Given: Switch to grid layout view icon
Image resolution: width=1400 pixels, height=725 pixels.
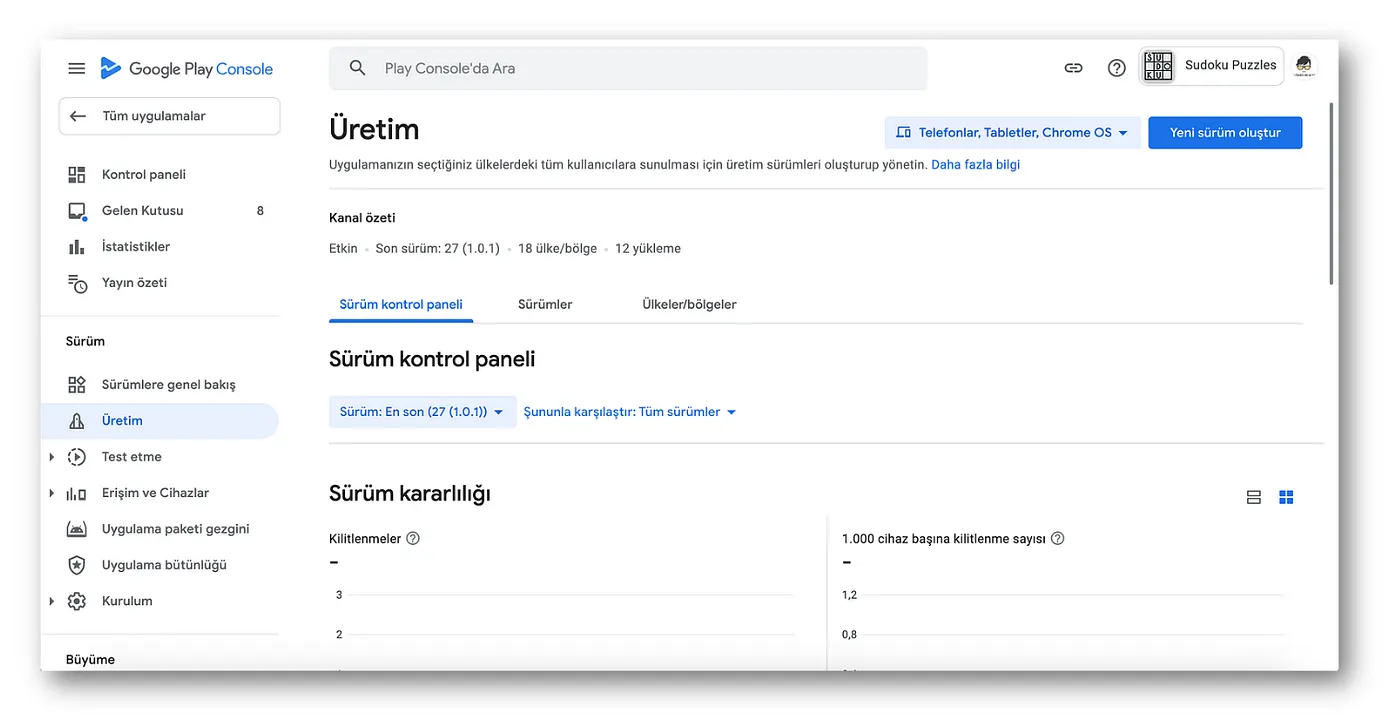Looking at the screenshot, I should click(x=1286, y=497).
